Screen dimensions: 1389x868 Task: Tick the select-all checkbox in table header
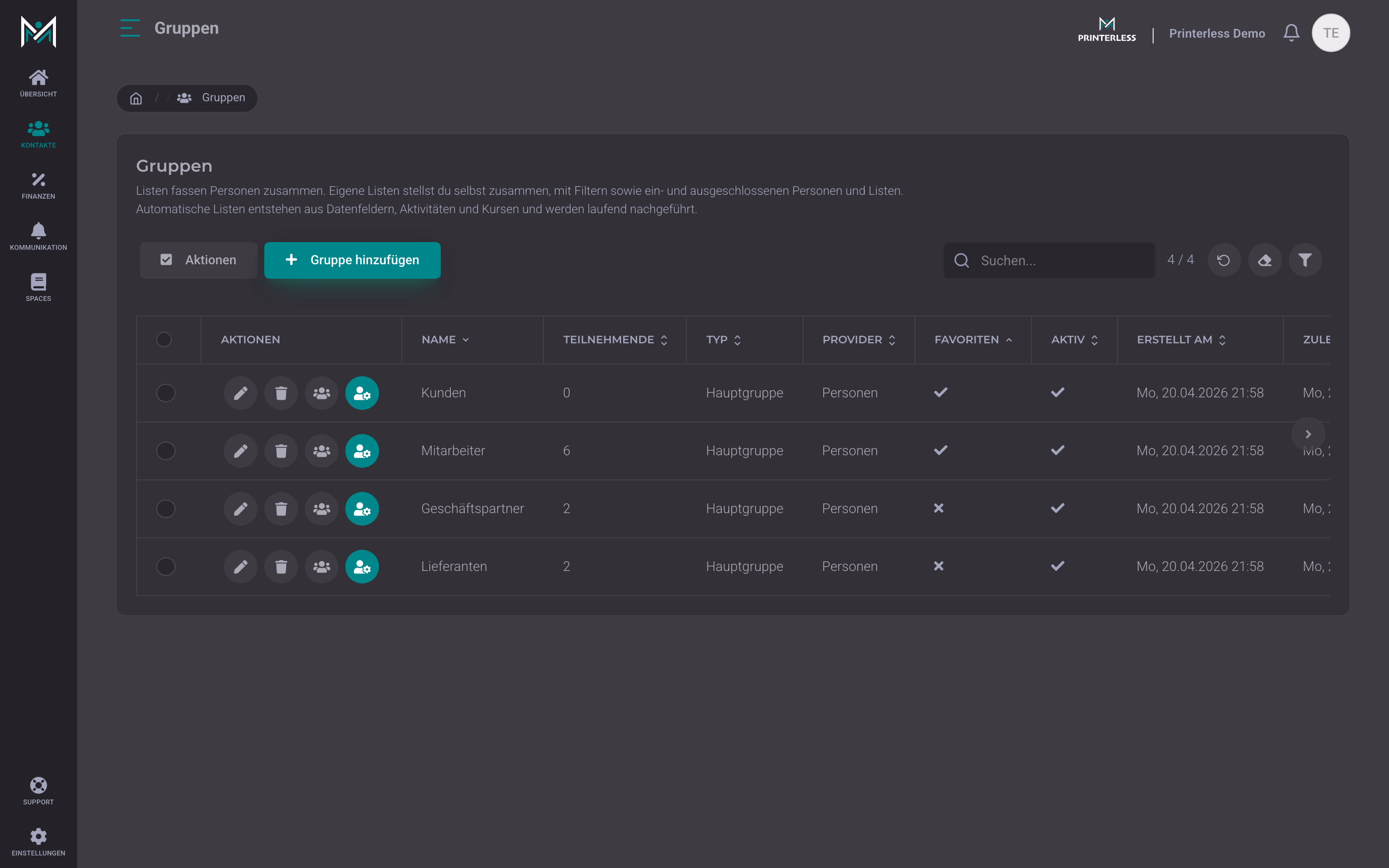pos(164,339)
